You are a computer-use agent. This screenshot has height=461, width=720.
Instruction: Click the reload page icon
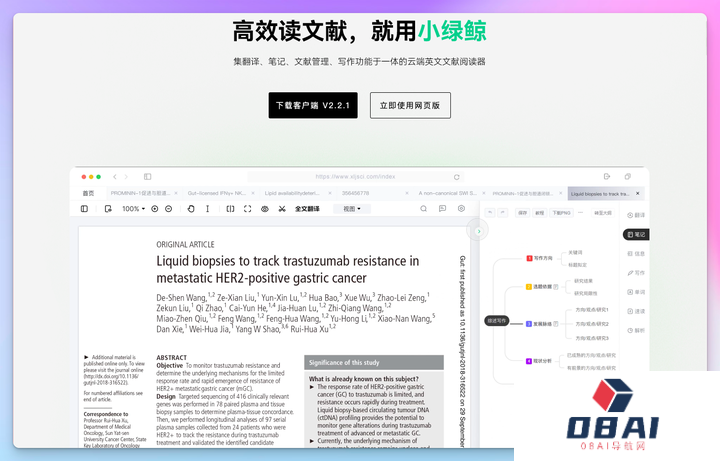[456, 177]
